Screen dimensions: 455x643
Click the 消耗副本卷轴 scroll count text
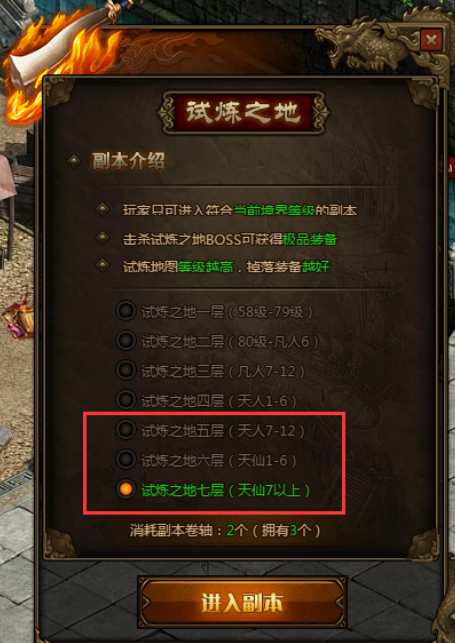pos(225,531)
